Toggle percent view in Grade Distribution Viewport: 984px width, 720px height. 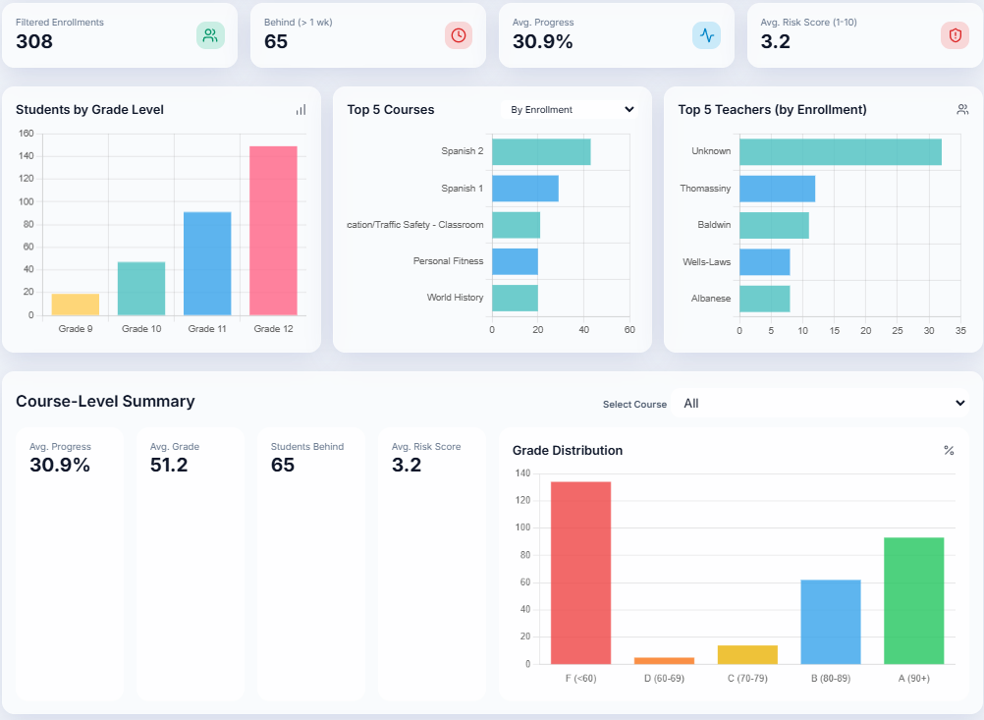click(948, 451)
